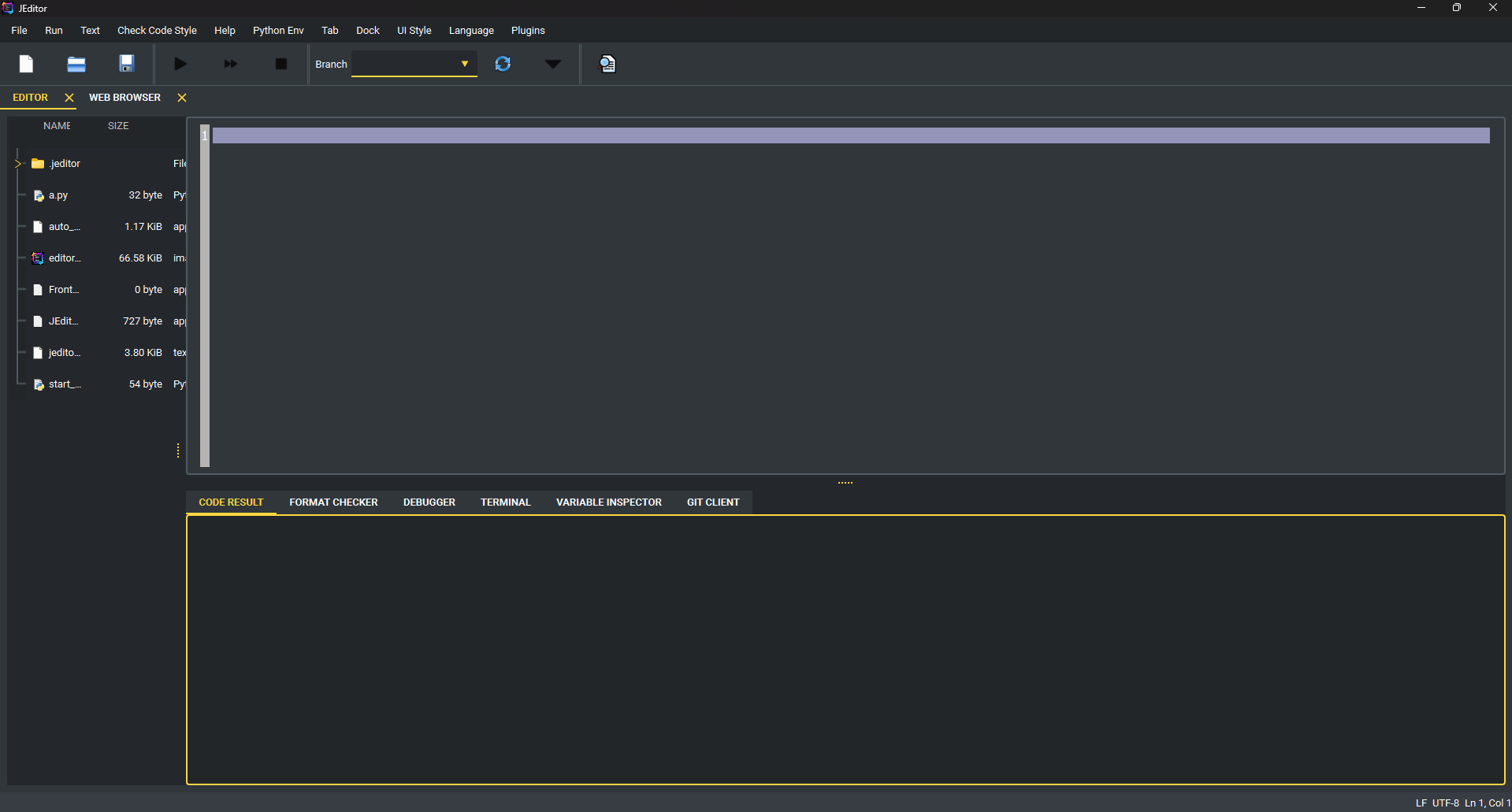Open the Branch dropdown combo box

414,64
